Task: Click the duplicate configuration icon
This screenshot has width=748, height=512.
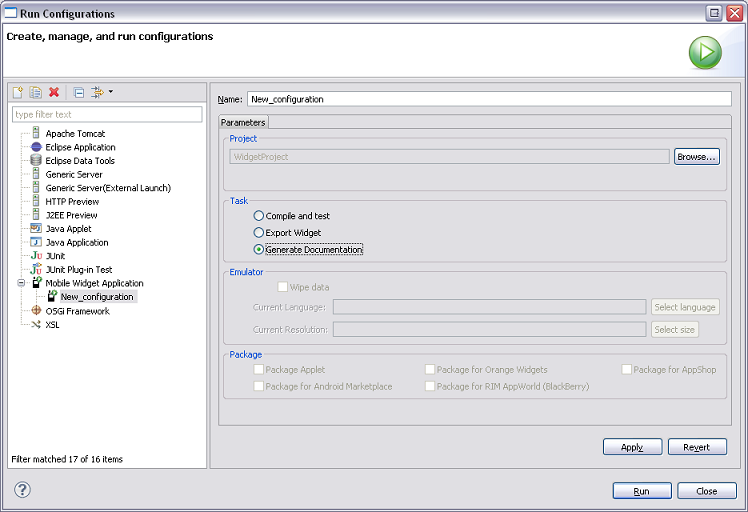Action: [x=36, y=92]
